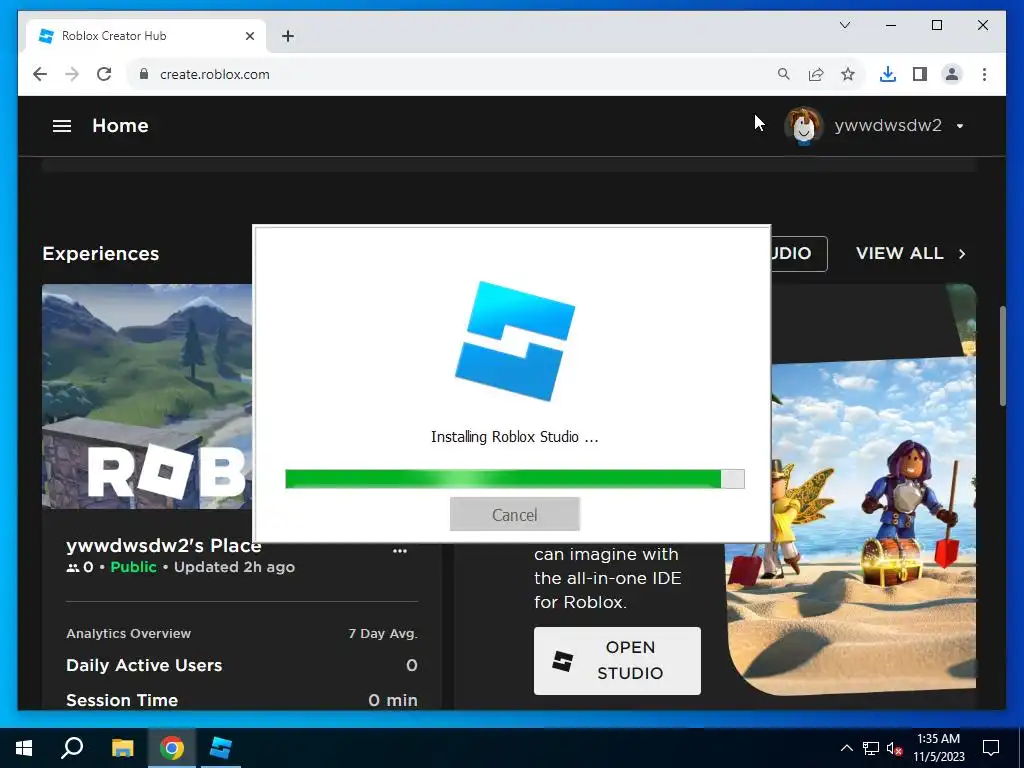Open a new browser tab
The image size is (1024, 768).
(x=288, y=36)
